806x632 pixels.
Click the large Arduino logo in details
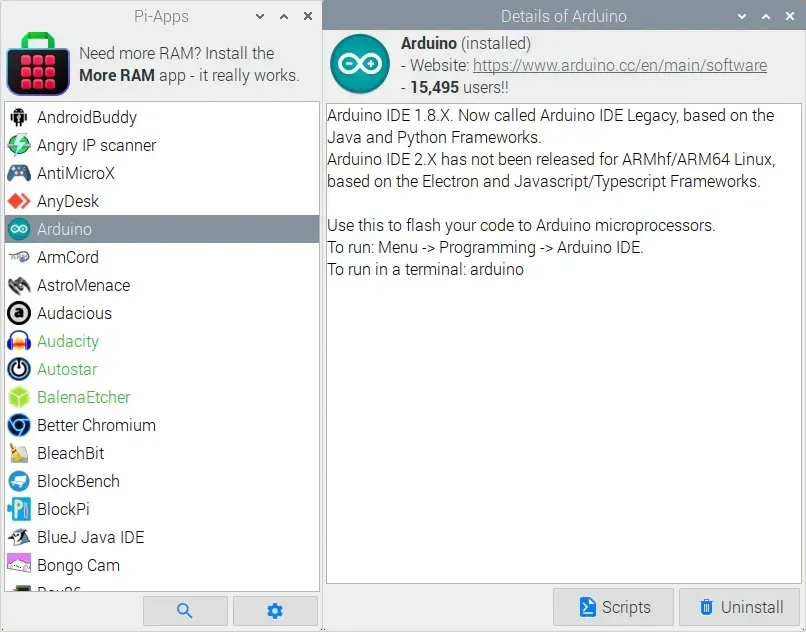pyautogui.click(x=360, y=64)
